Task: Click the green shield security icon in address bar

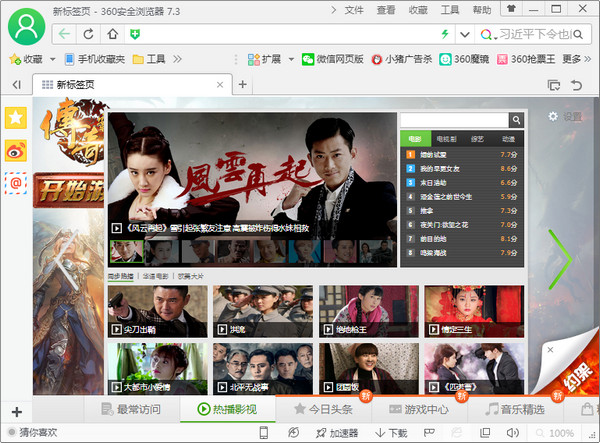Action: pyautogui.click(x=135, y=34)
